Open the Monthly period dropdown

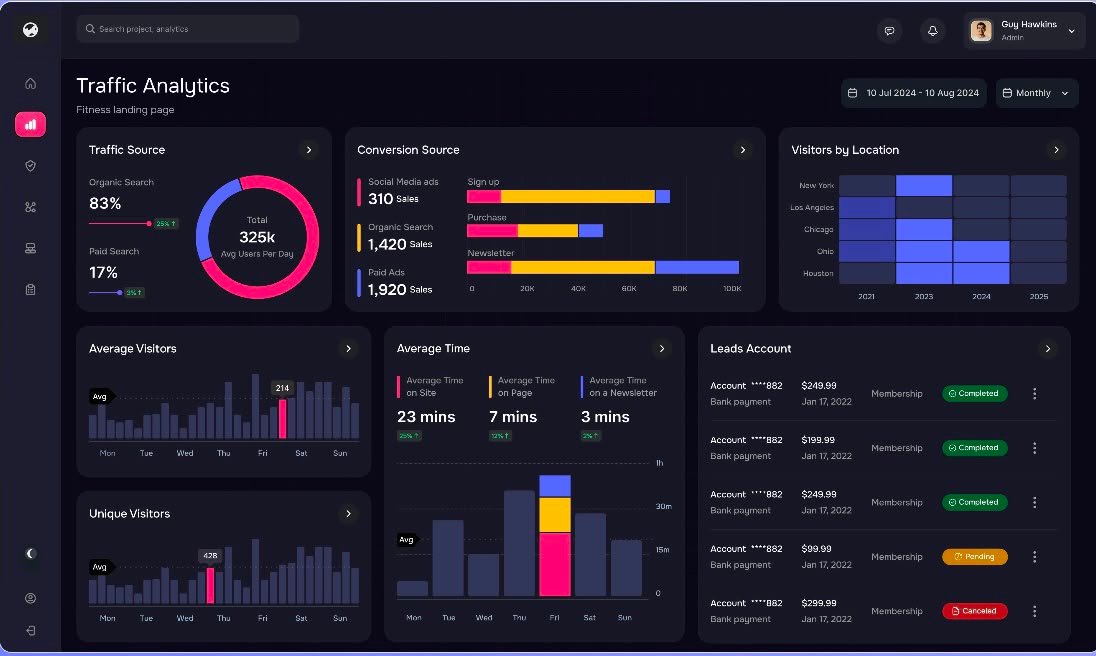click(1037, 93)
